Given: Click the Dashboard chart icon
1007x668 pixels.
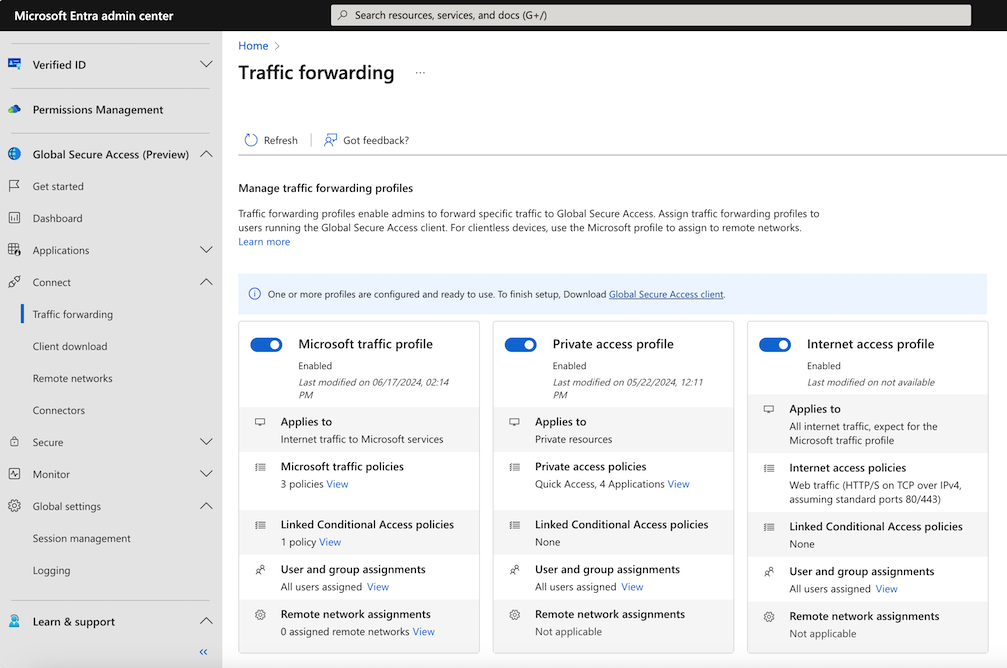Looking at the screenshot, I should pos(14,218).
